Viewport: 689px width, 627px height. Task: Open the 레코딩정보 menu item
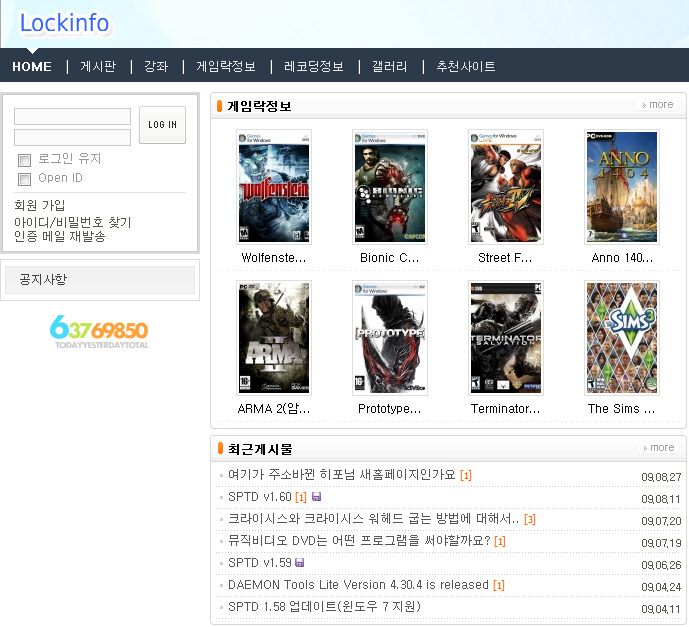(314, 66)
